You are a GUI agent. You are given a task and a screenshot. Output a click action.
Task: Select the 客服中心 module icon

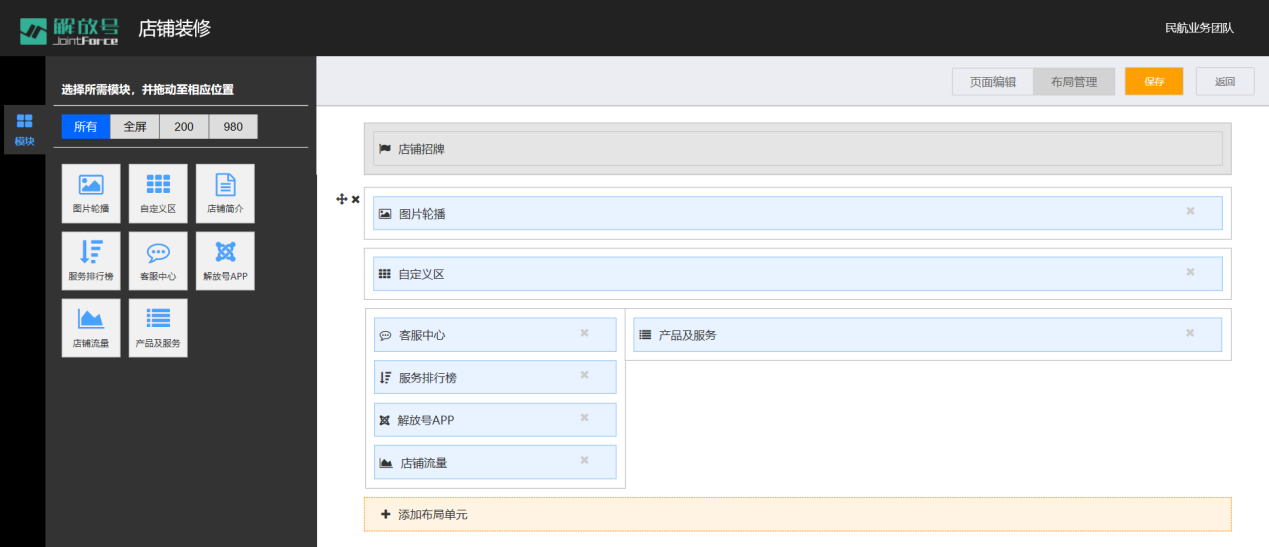(158, 261)
